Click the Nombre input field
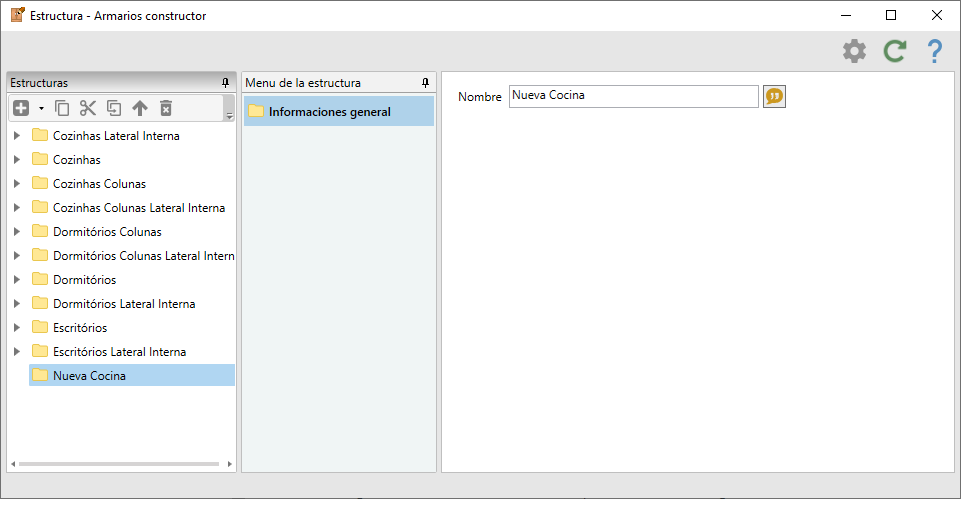Screen dimensions: 975x505 tap(634, 97)
